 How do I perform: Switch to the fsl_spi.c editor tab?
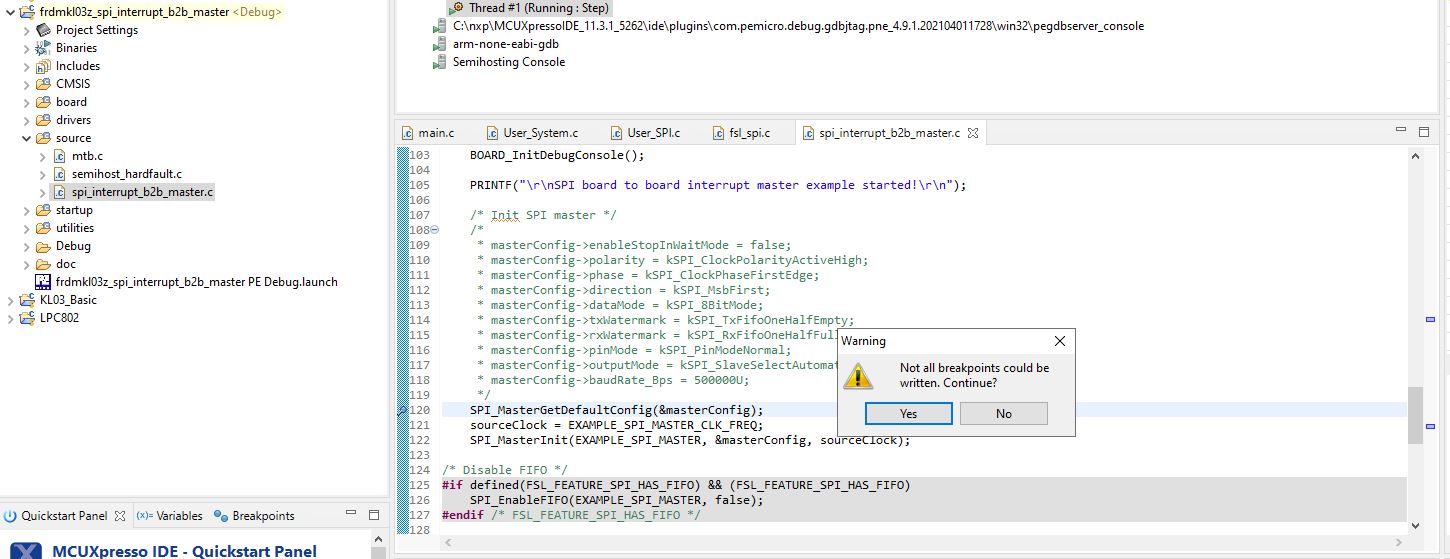coord(741,132)
